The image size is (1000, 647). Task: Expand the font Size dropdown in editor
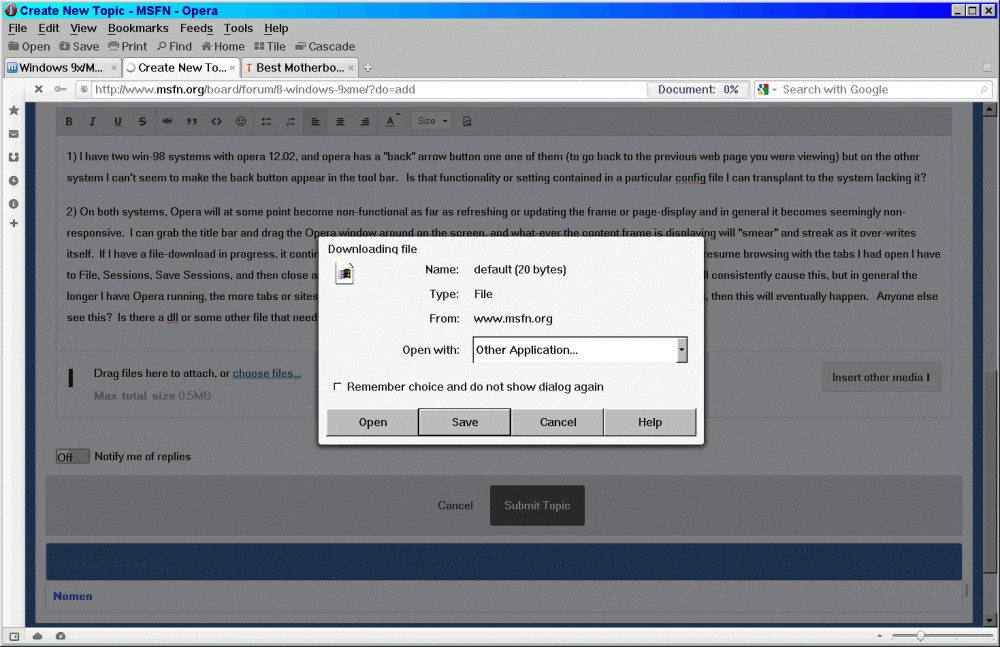pos(432,121)
